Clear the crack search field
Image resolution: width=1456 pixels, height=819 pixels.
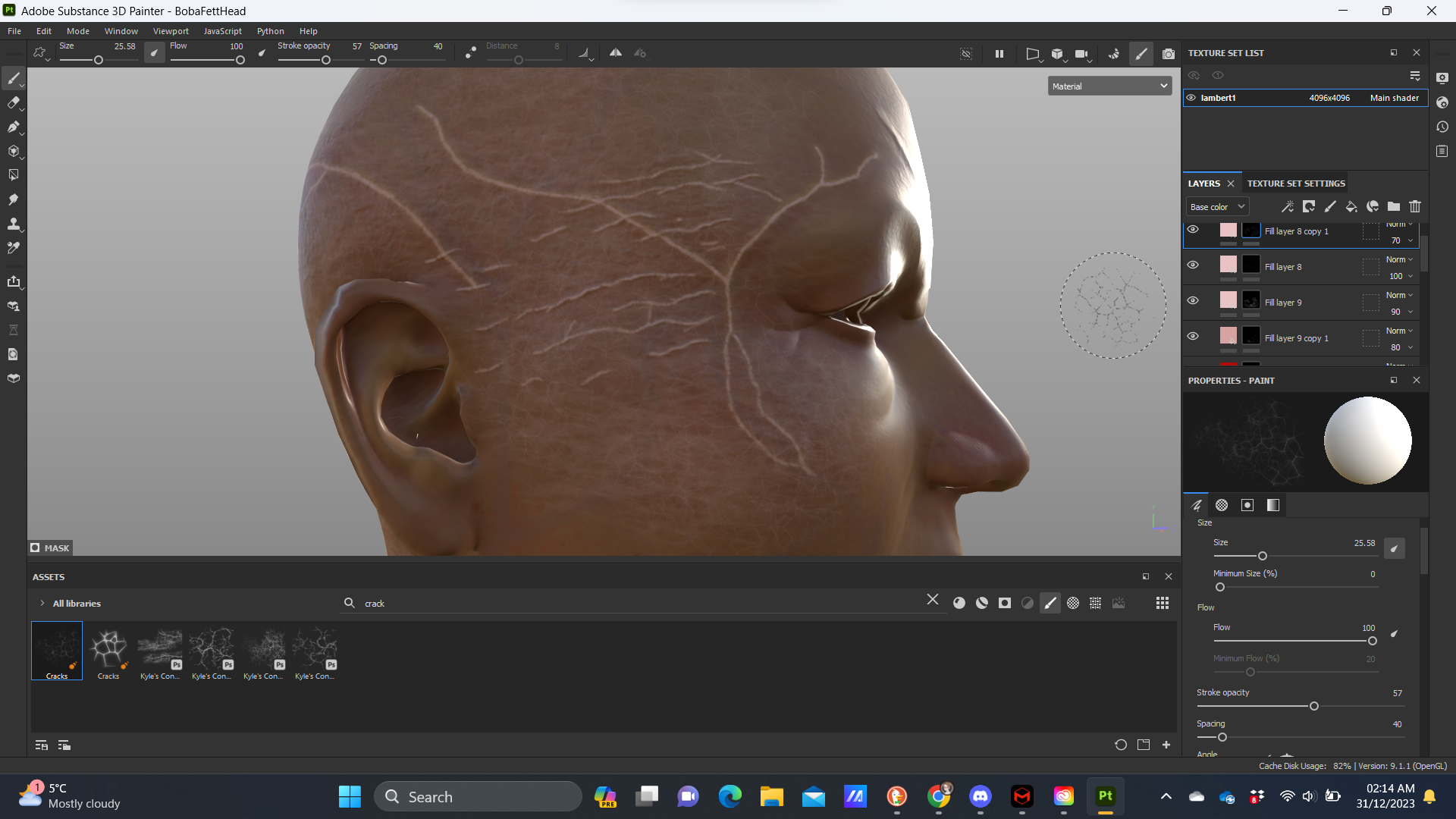(933, 600)
